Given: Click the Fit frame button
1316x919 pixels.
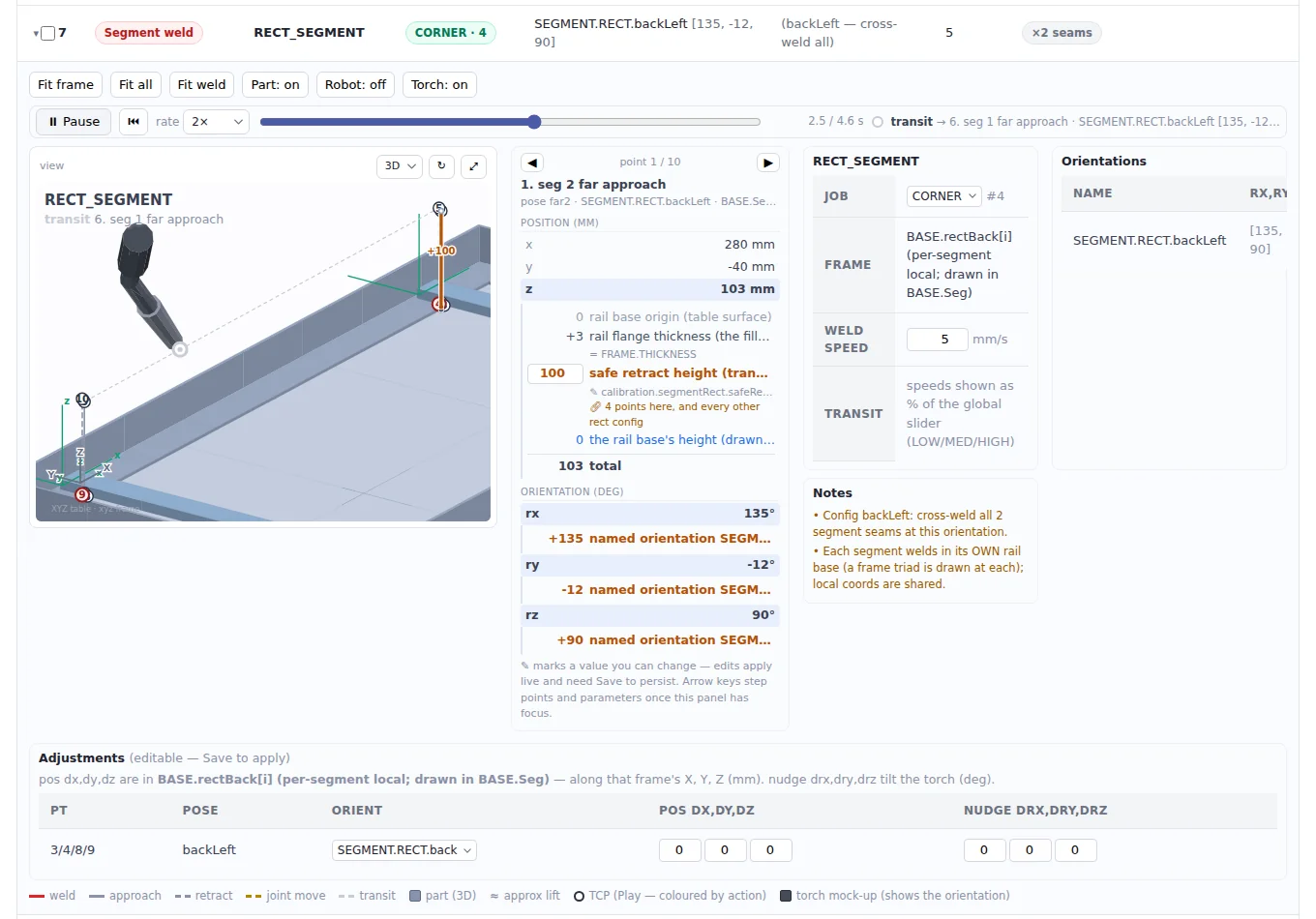Looking at the screenshot, I should 66,85.
